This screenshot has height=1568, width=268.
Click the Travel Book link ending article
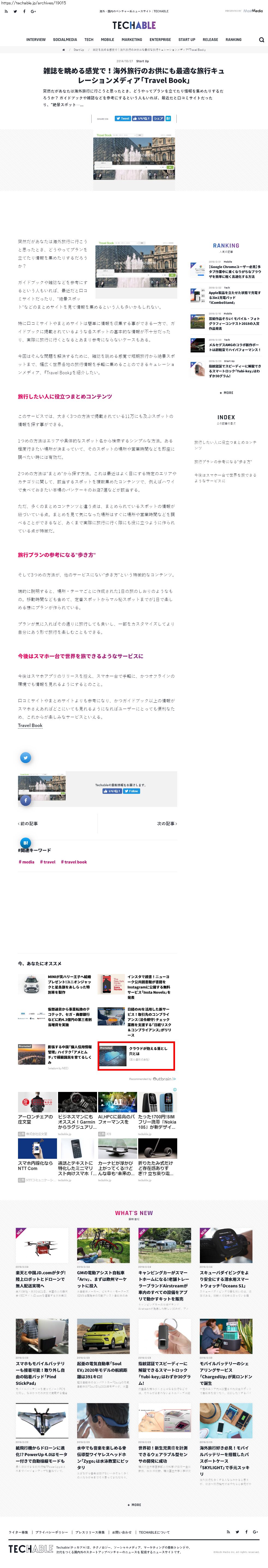coord(30,726)
